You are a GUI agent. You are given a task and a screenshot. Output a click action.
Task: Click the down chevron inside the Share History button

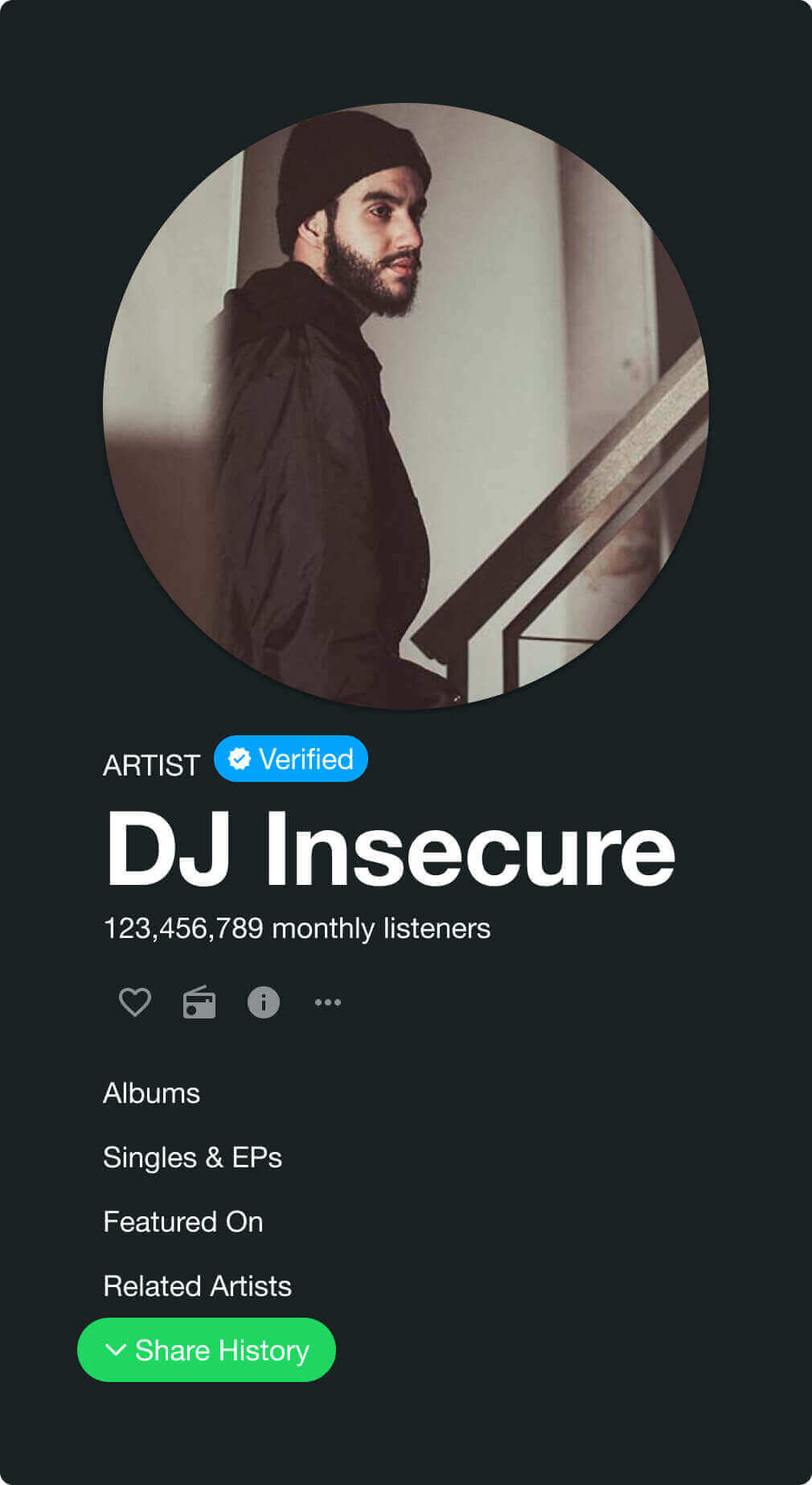click(x=116, y=1349)
